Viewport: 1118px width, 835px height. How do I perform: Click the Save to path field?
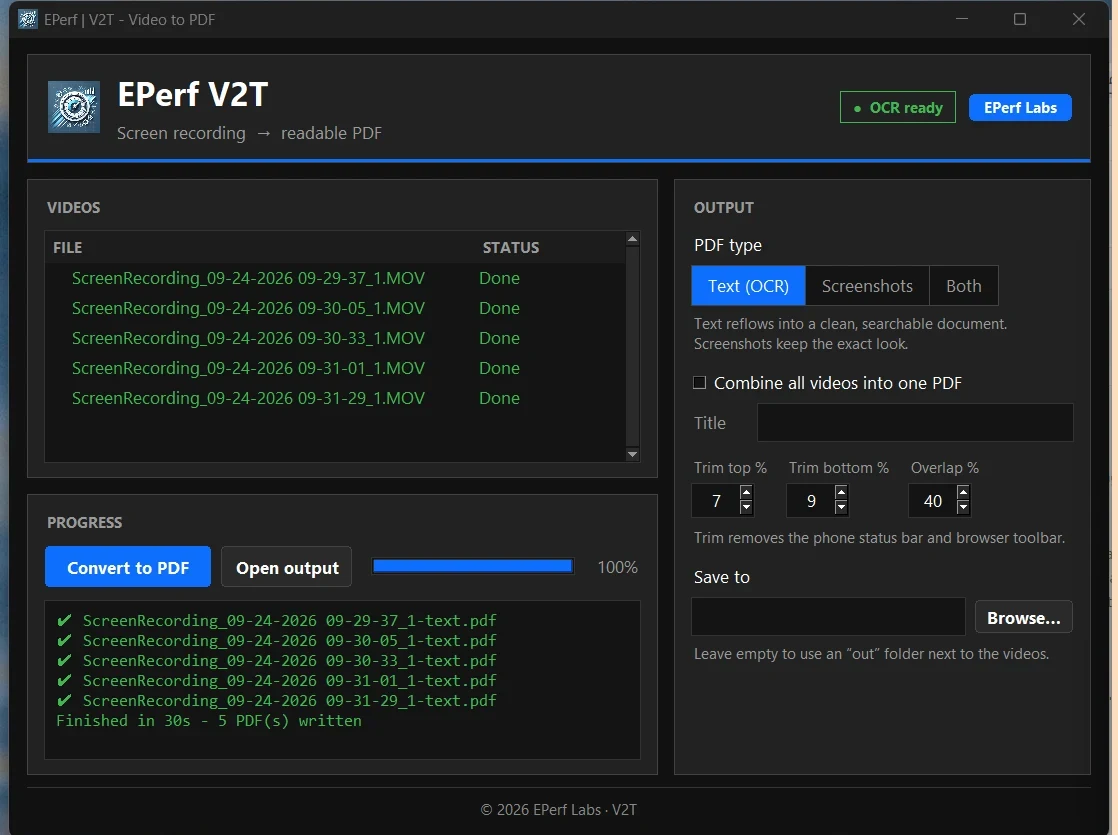point(828,617)
